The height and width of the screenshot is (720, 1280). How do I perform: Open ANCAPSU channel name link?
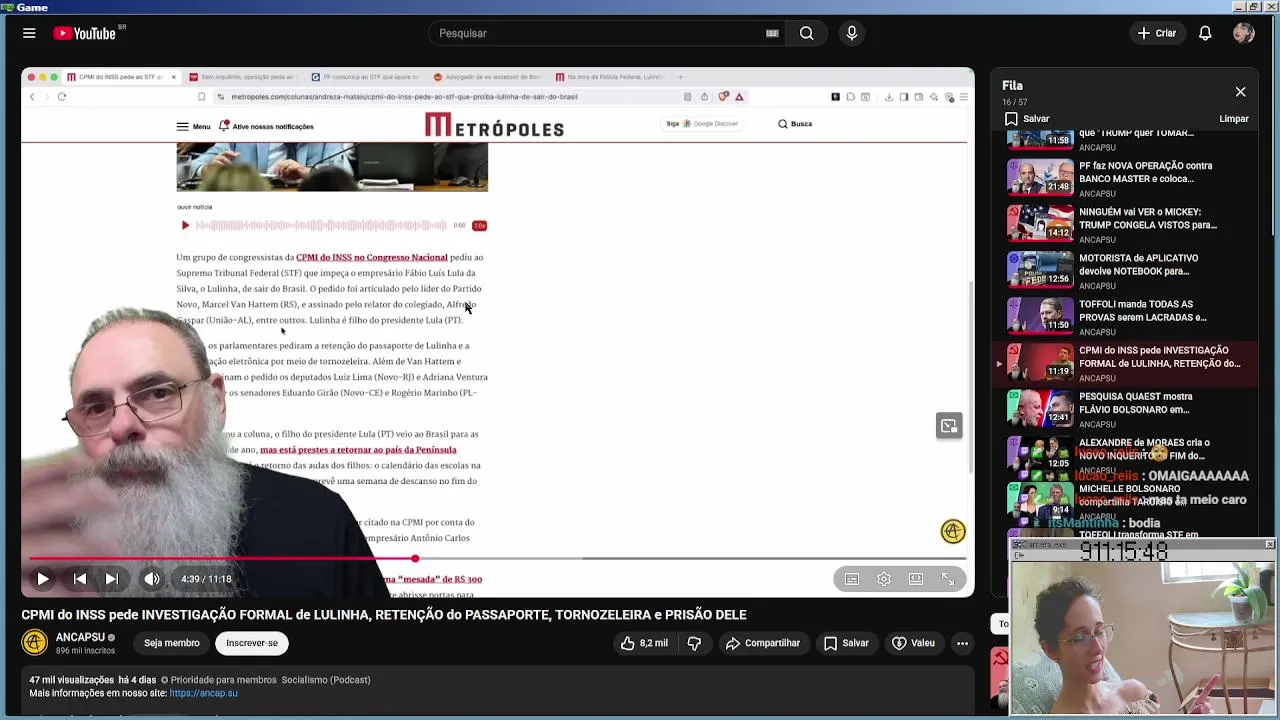click(x=80, y=637)
